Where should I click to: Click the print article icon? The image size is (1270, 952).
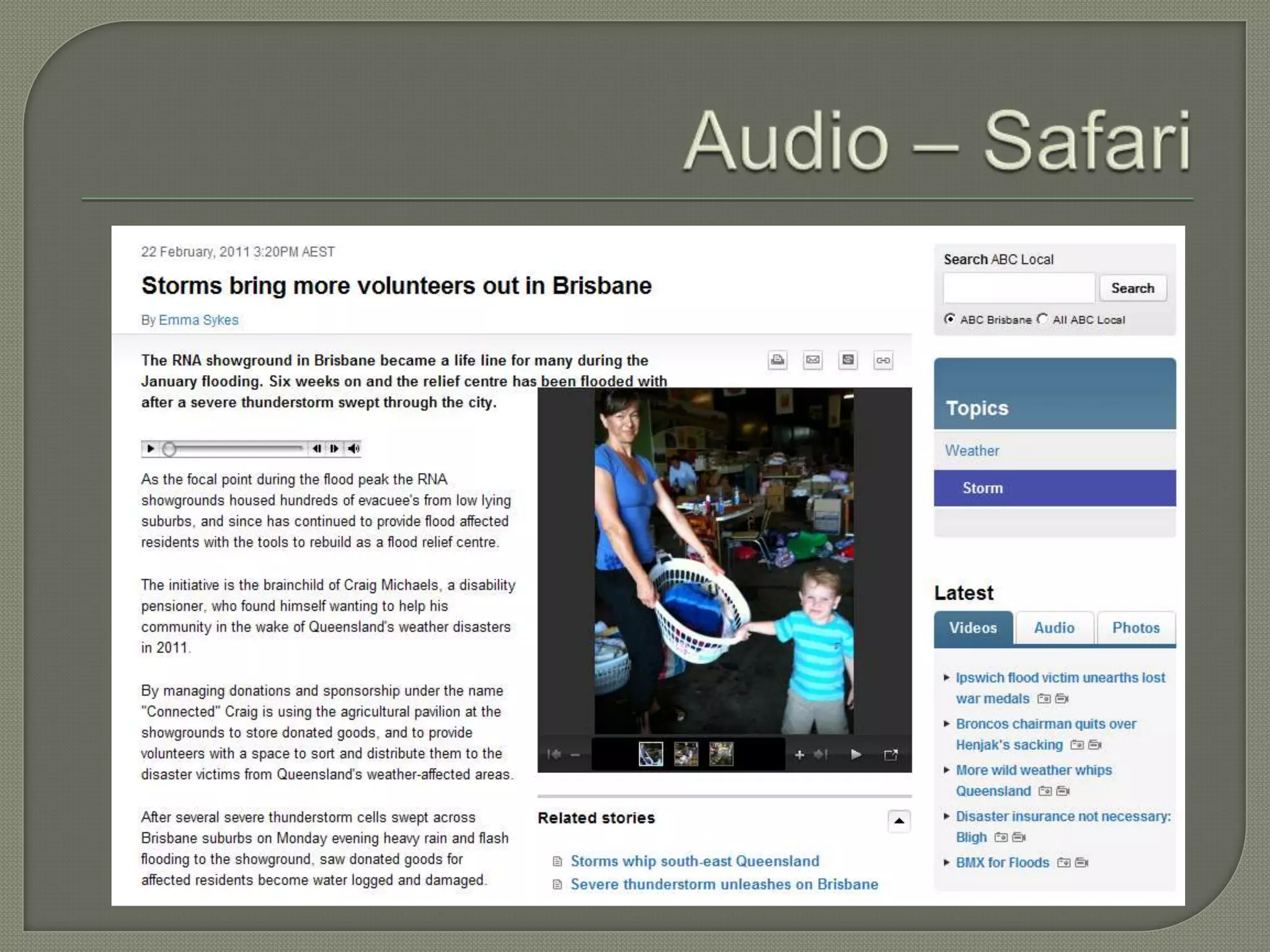(778, 360)
